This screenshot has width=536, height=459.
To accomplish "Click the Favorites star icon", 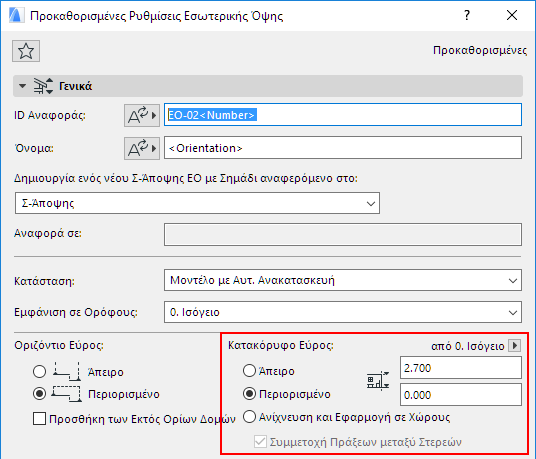I will [26, 51].
